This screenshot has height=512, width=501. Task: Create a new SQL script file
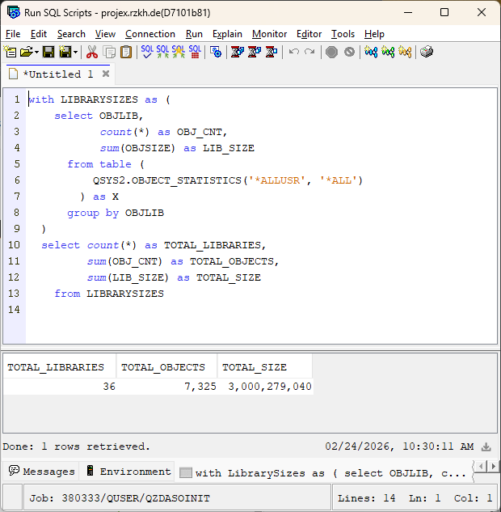click(x=10, y=52)
